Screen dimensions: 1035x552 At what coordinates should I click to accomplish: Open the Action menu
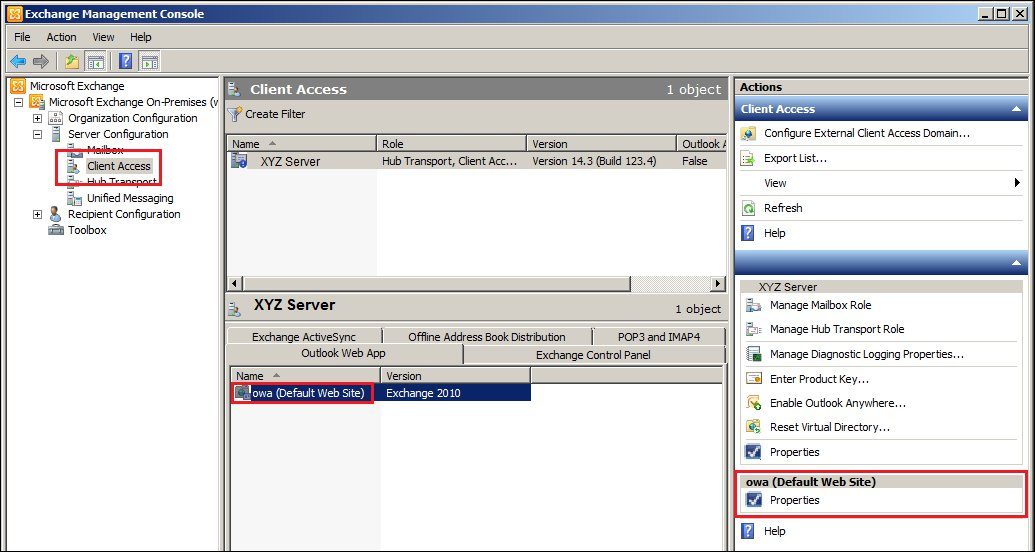pyautogui.click(x=61, y=37)
